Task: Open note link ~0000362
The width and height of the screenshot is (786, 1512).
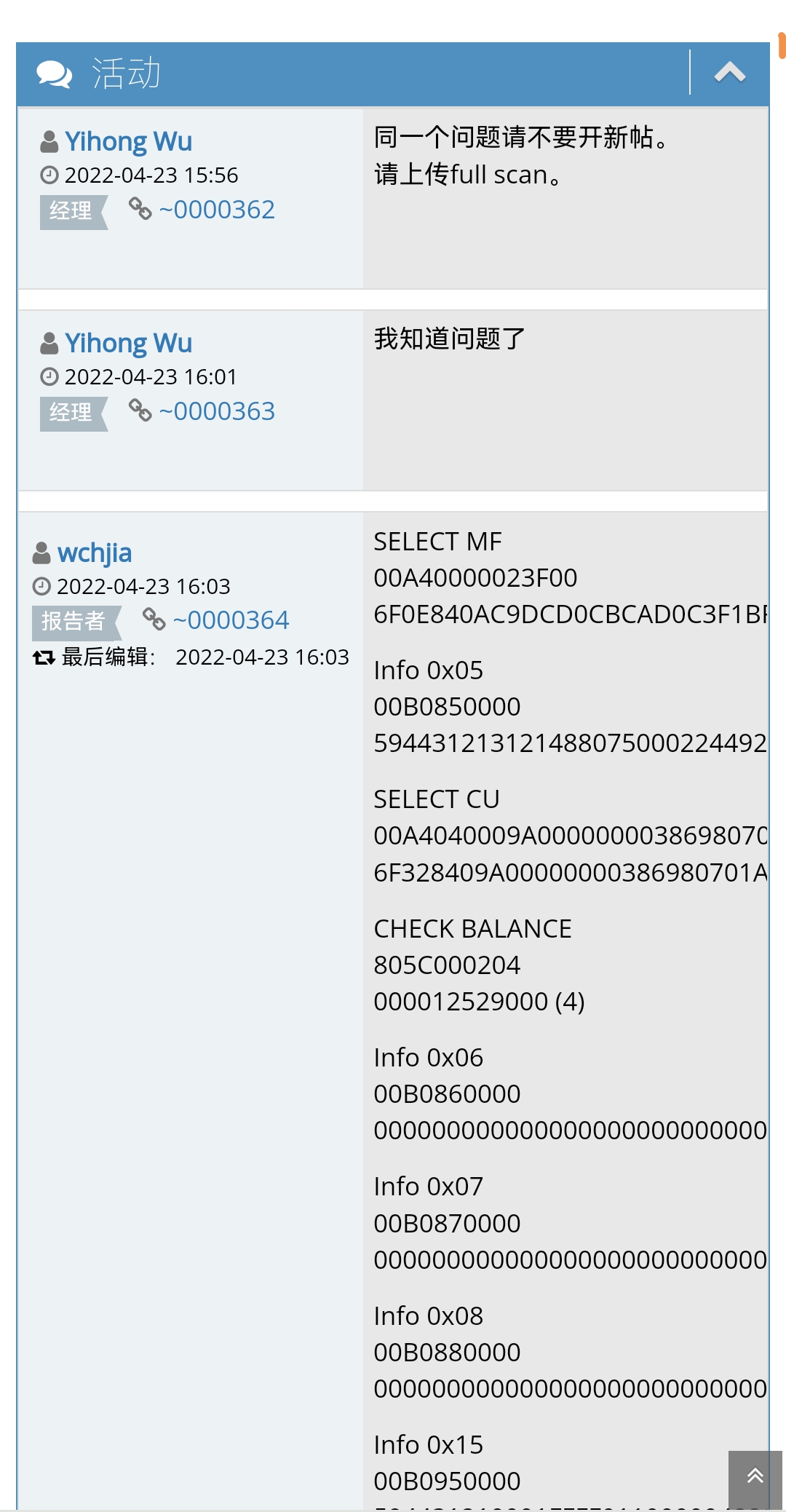Action: pyautogui.click(x=217, y=210)
